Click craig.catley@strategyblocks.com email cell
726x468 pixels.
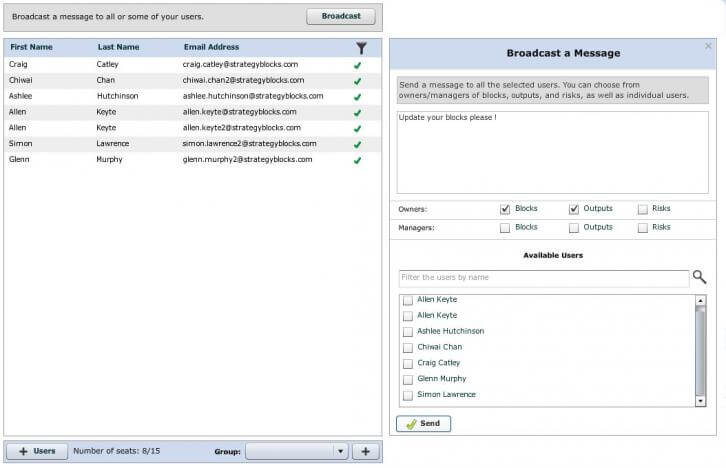click(240, 64)
